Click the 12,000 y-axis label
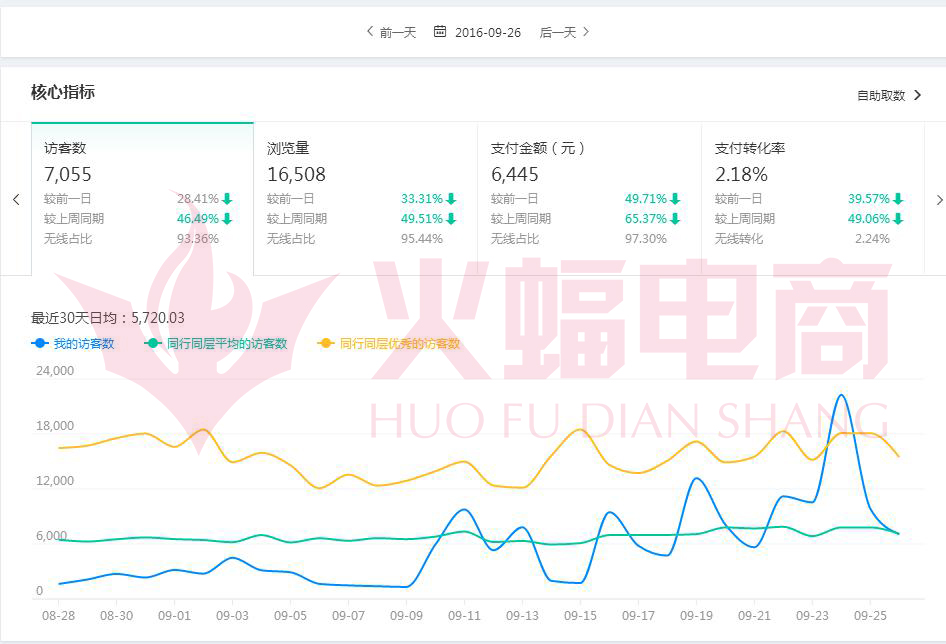 tap(55, 480)
